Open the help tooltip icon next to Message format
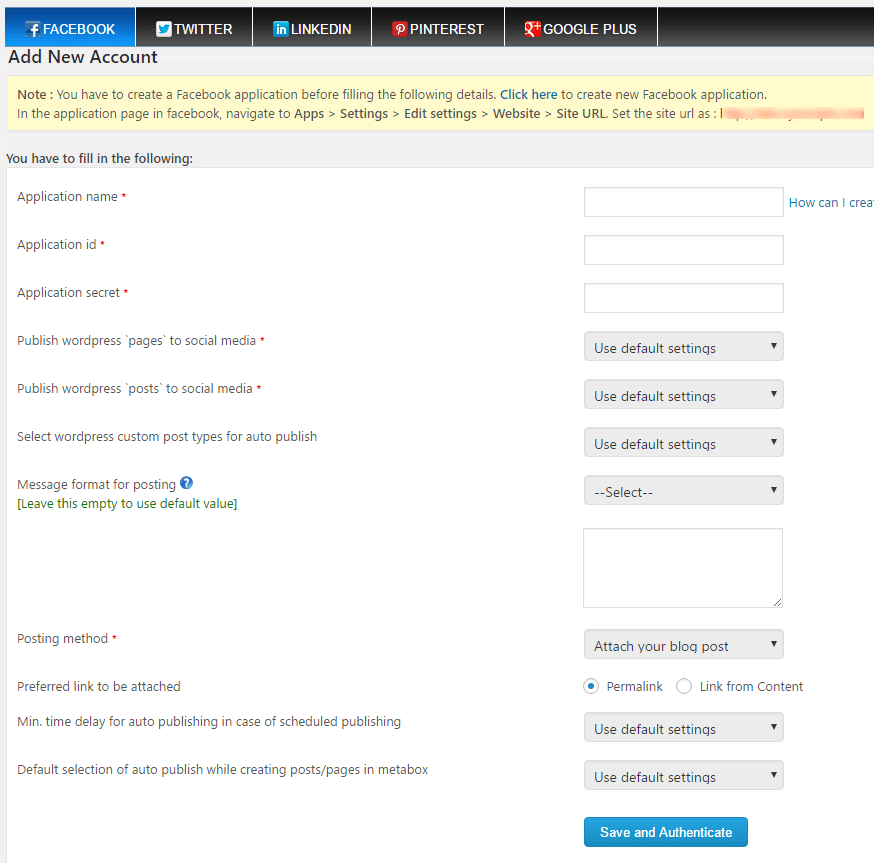The width and height of the screenshot is (874, 863). (x=186, y=484)
